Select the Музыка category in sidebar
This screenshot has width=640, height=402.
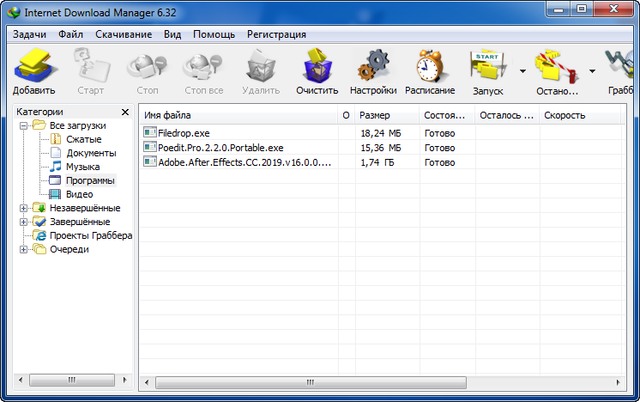click(82, 167)
